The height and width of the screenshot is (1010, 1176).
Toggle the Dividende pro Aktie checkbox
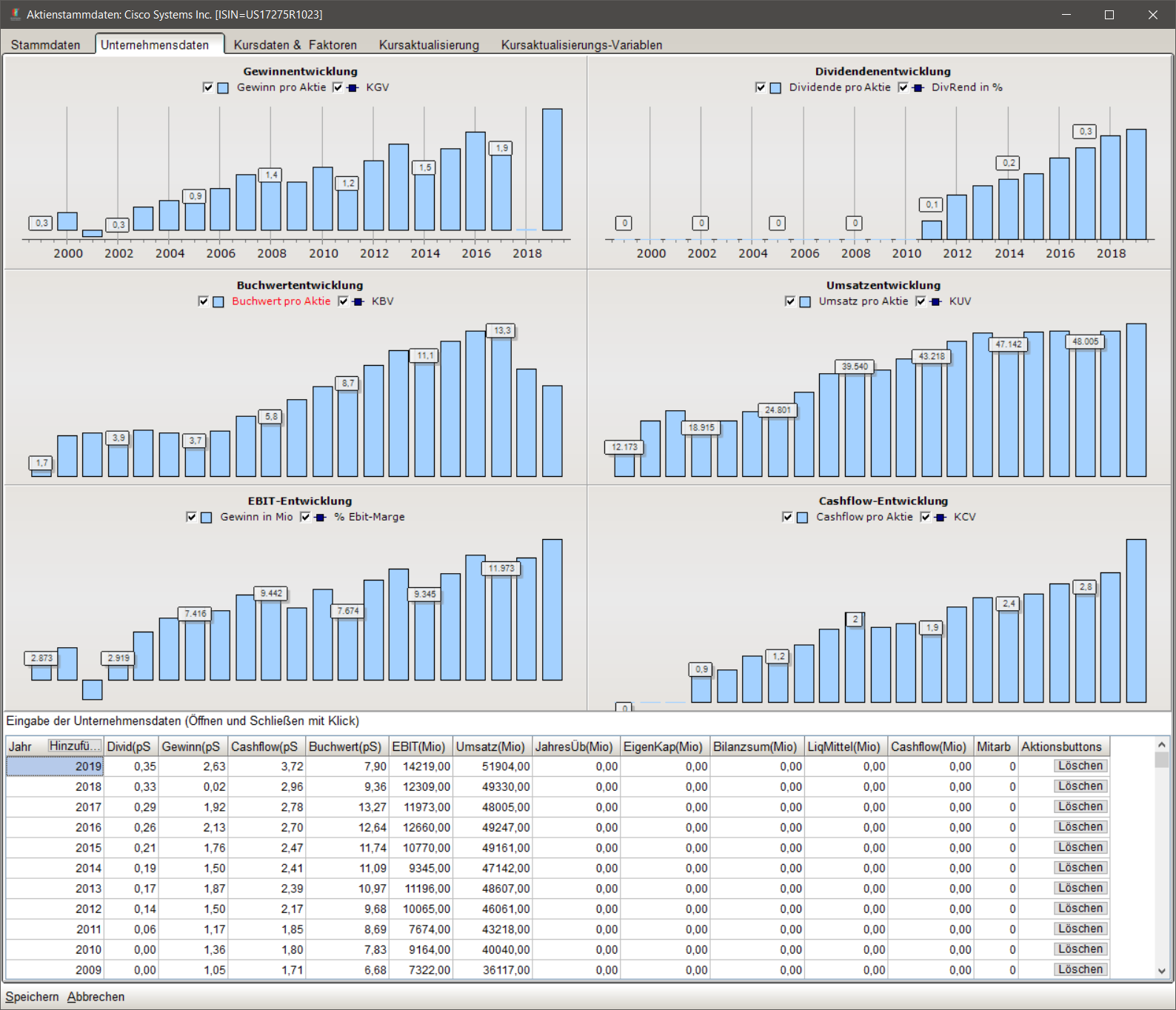761,87
